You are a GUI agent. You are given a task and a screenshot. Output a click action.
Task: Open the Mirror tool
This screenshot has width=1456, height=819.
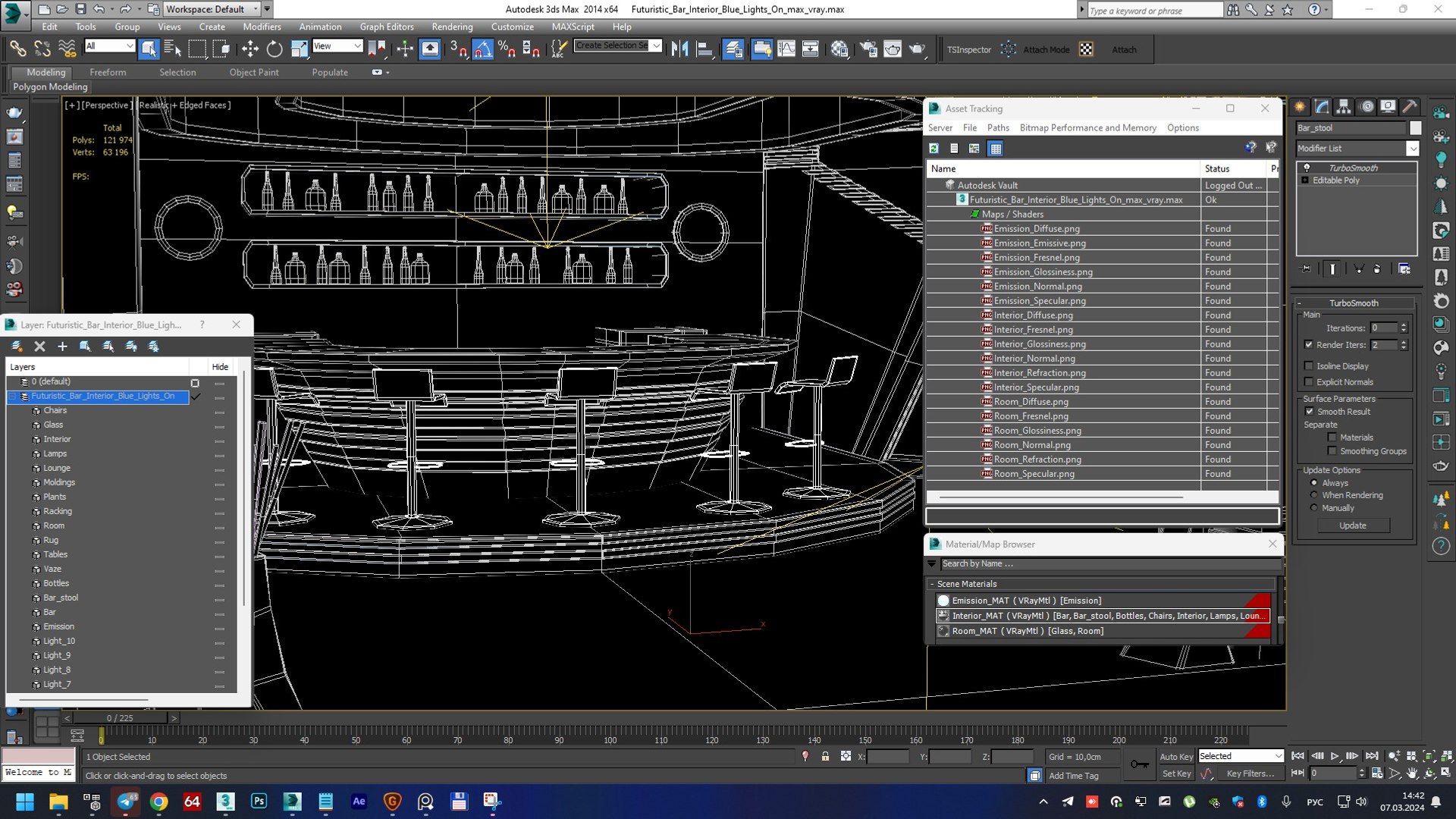coord(679,49)
